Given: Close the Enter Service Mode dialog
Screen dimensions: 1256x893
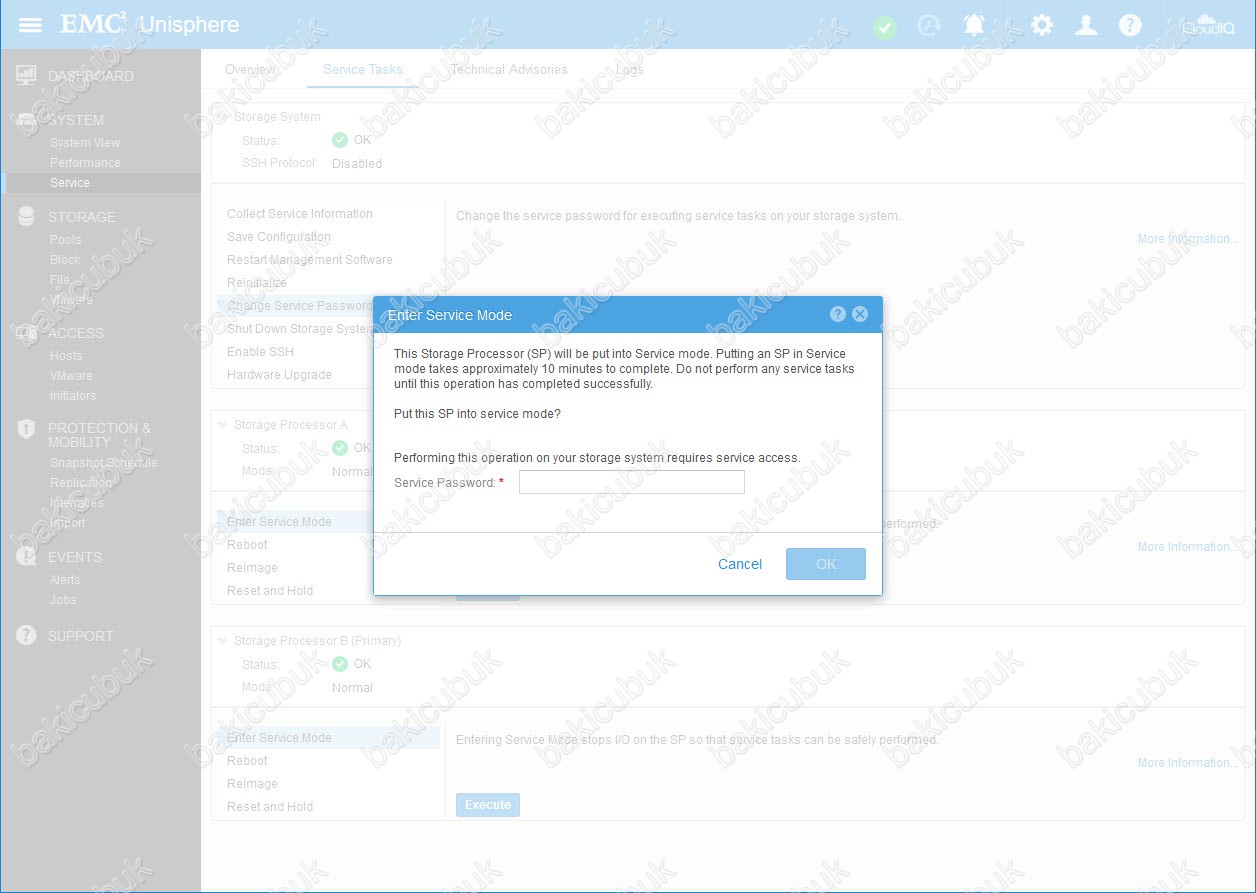Looking at the screenshot, I should point(860,314).
